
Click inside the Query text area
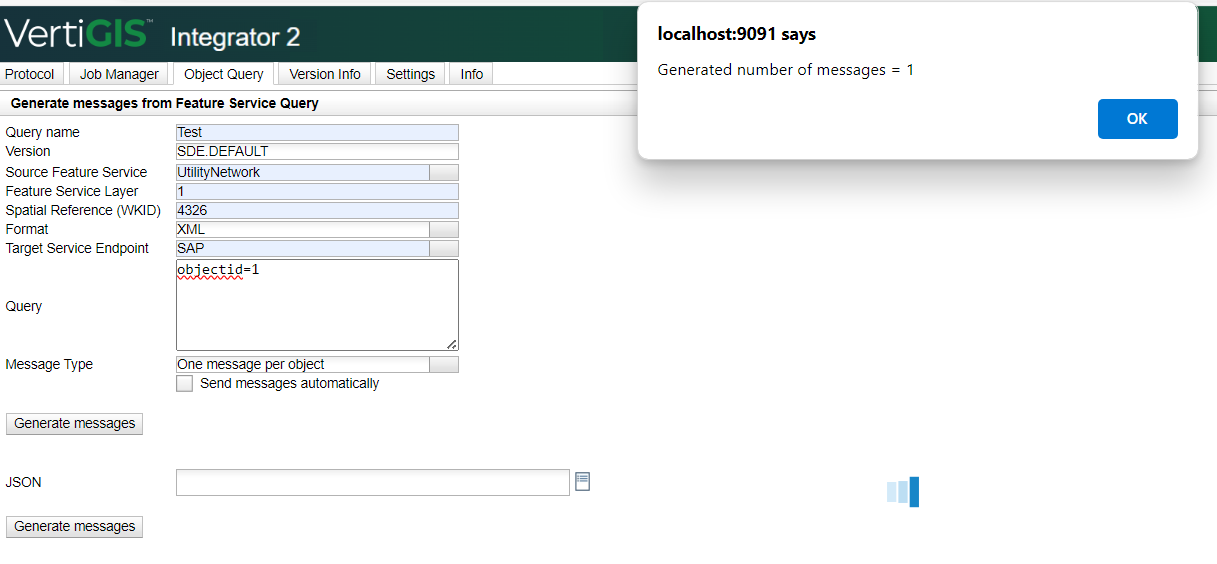click(317, 305)
